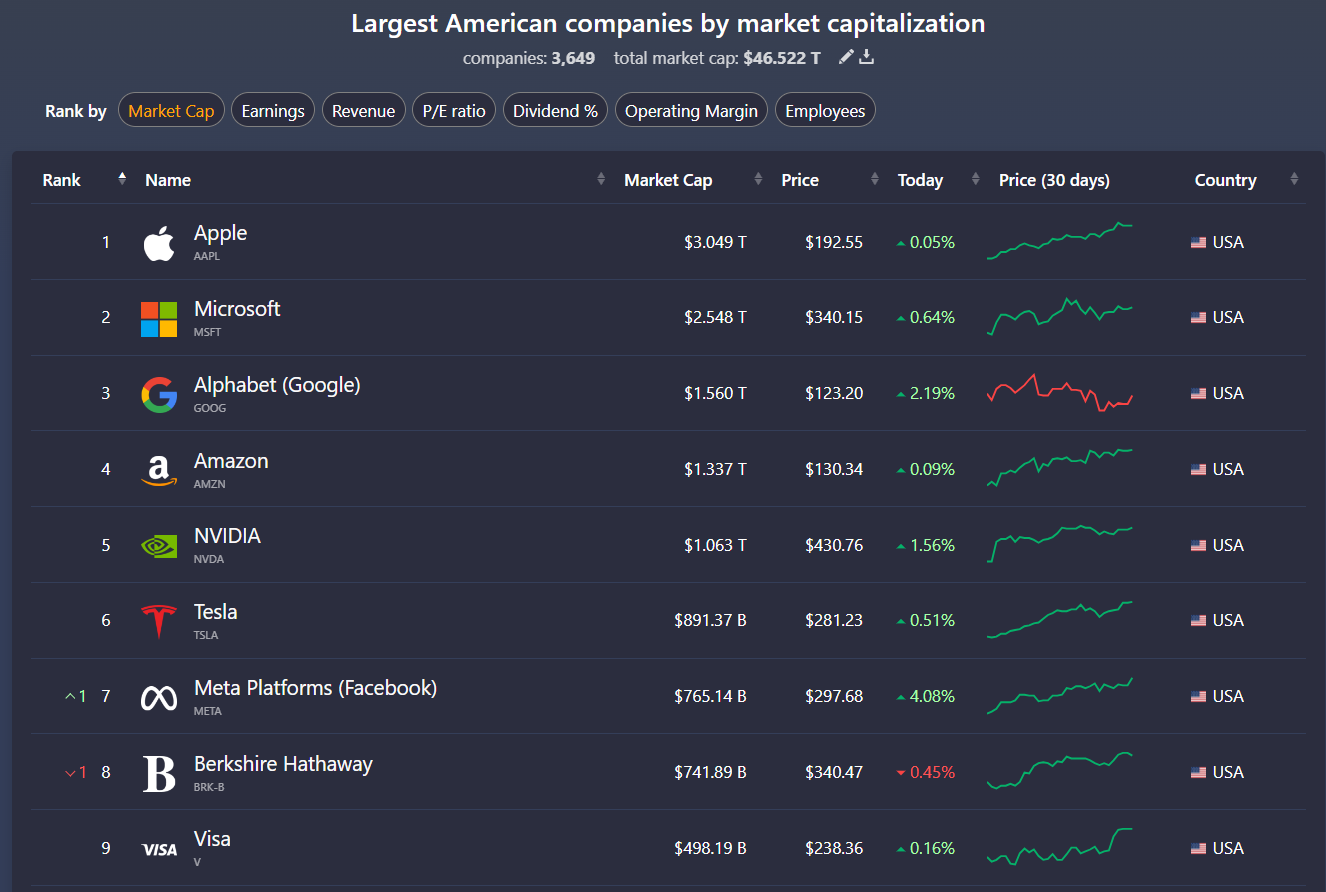Open the Amazon company link
This screenshot has width=1326, height=892.
point(231,461)
